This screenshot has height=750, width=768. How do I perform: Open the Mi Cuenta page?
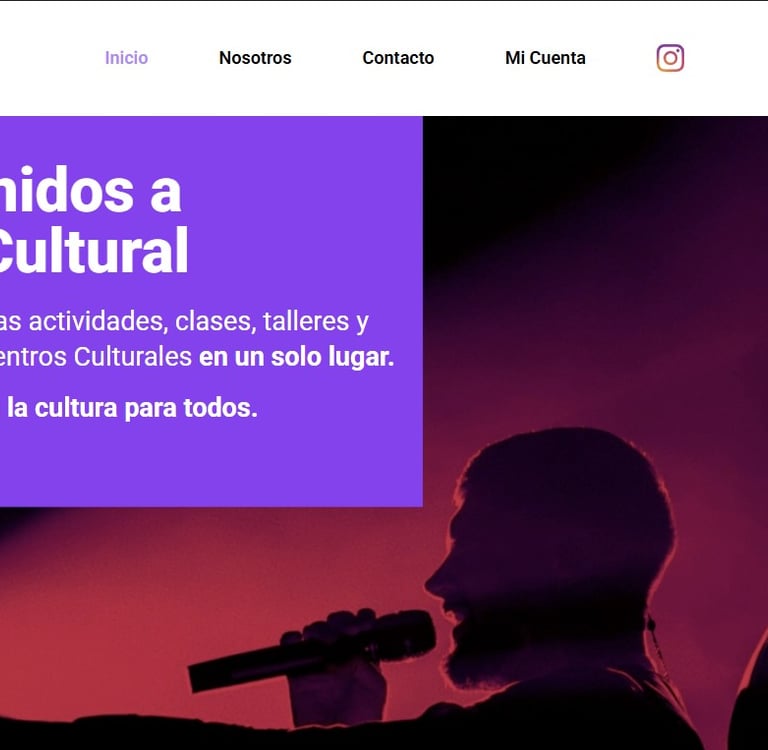click(x=545, y=58)
